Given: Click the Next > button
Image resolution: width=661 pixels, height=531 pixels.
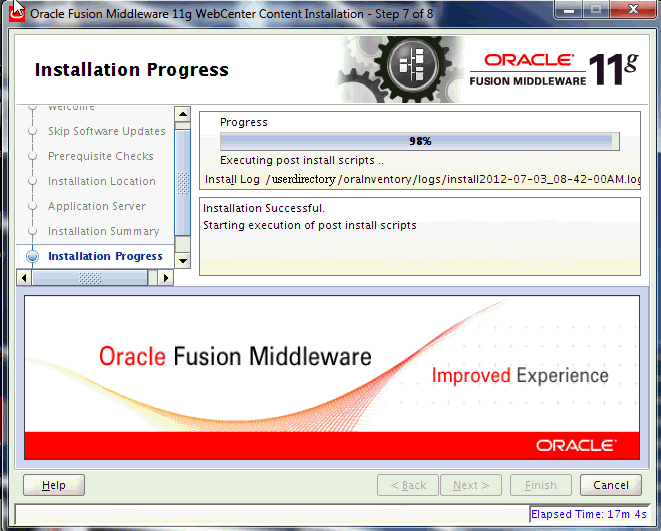Looking at the screenshot, I should (x=471, y=485).
